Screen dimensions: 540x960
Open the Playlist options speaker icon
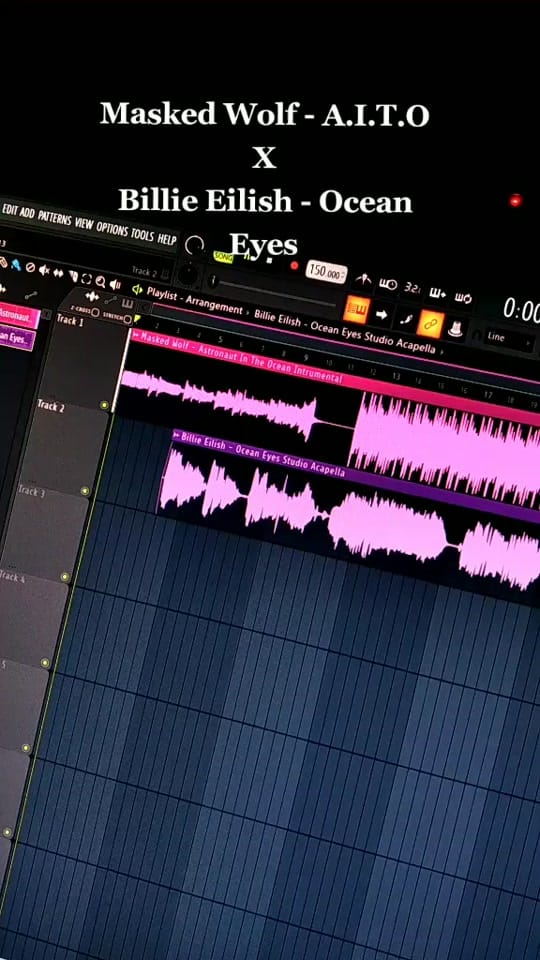(137, 289)
